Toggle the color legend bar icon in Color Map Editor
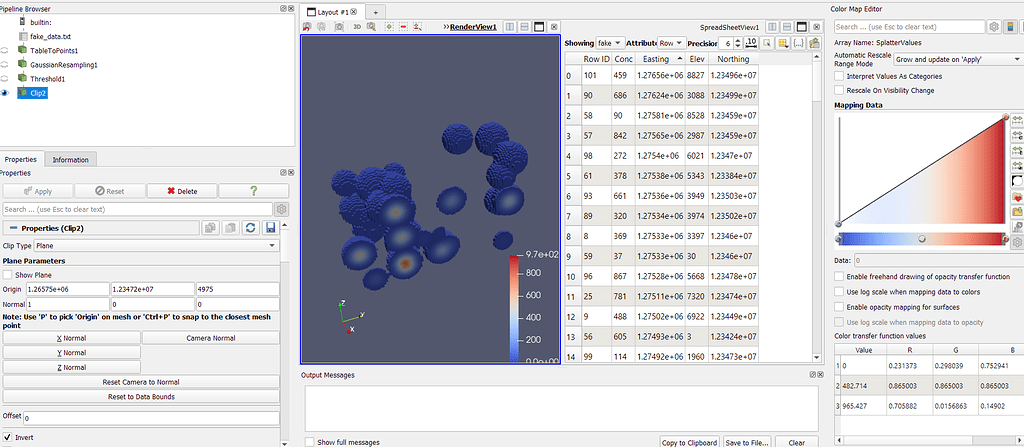The image size is (1024, 447). point(1011,27)
